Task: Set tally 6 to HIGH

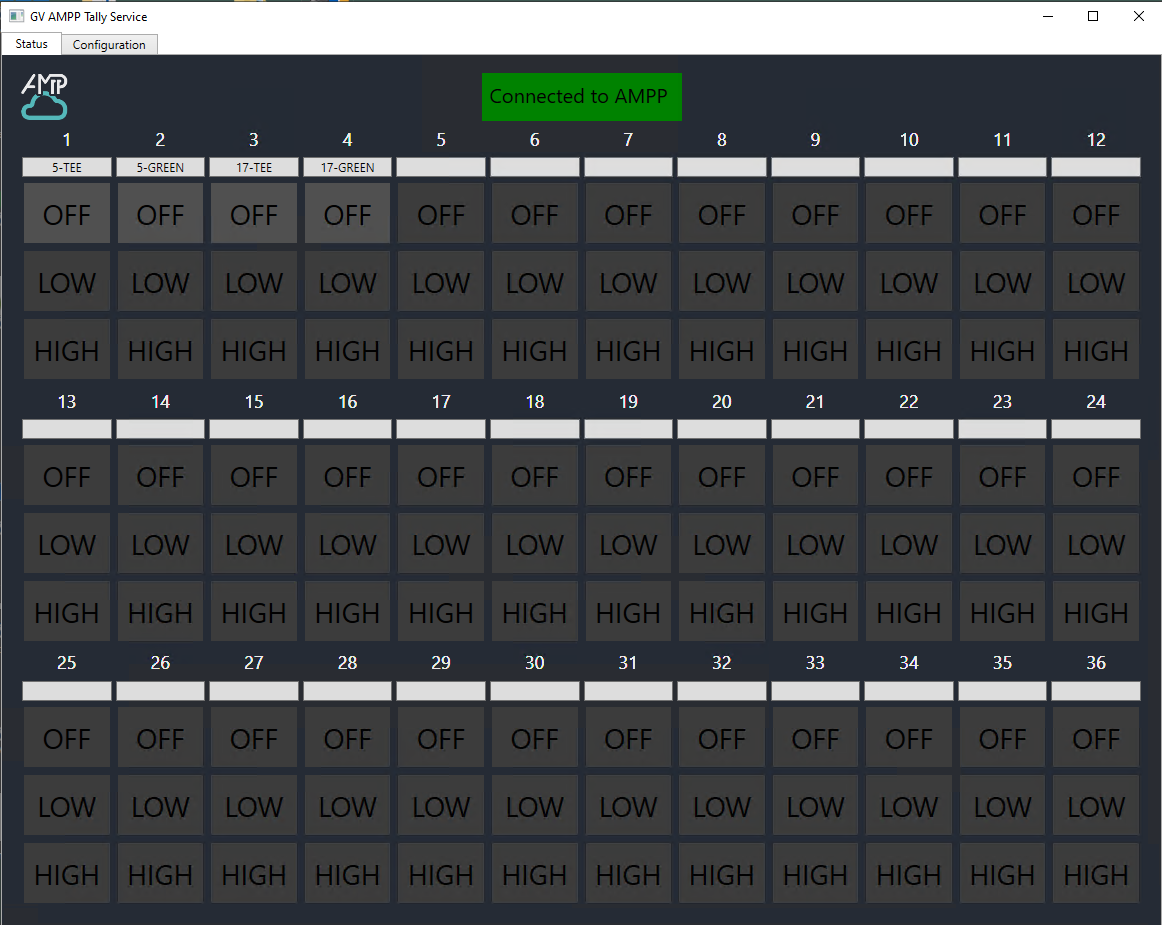Action: [534, 349]
